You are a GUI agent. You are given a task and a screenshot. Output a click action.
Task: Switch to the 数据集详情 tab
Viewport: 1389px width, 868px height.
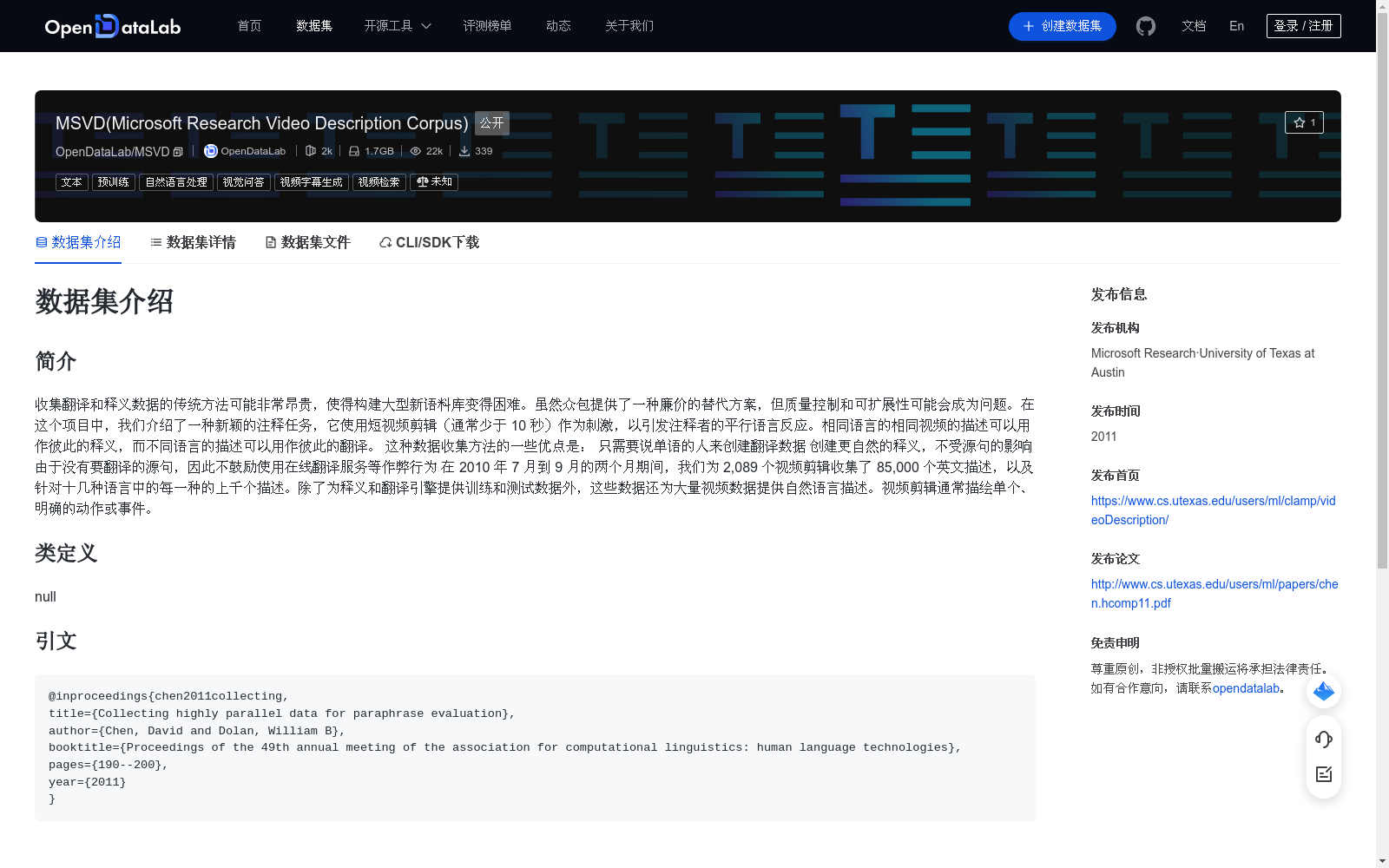tap(193, 242)
